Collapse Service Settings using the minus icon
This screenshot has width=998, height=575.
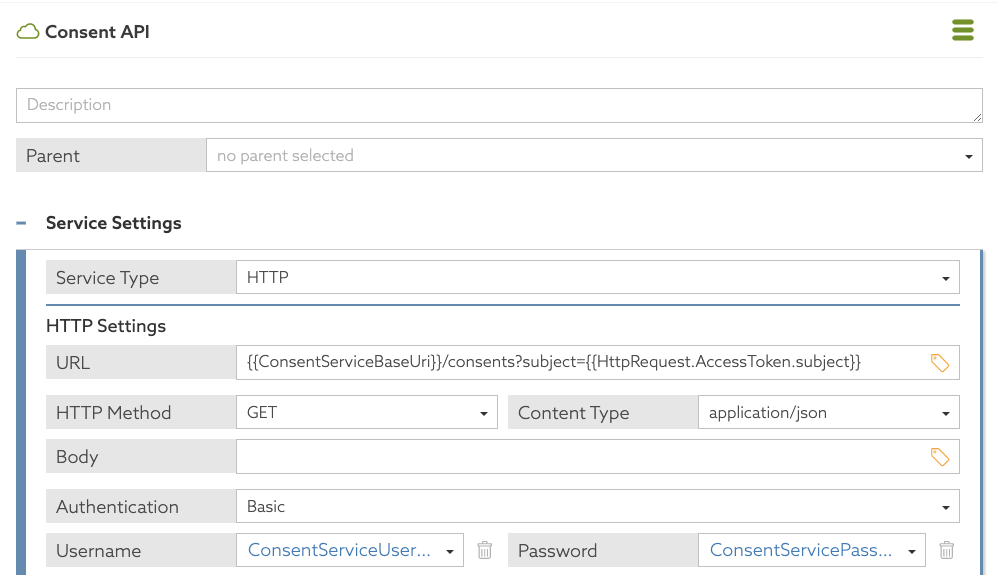coord(21,223)
